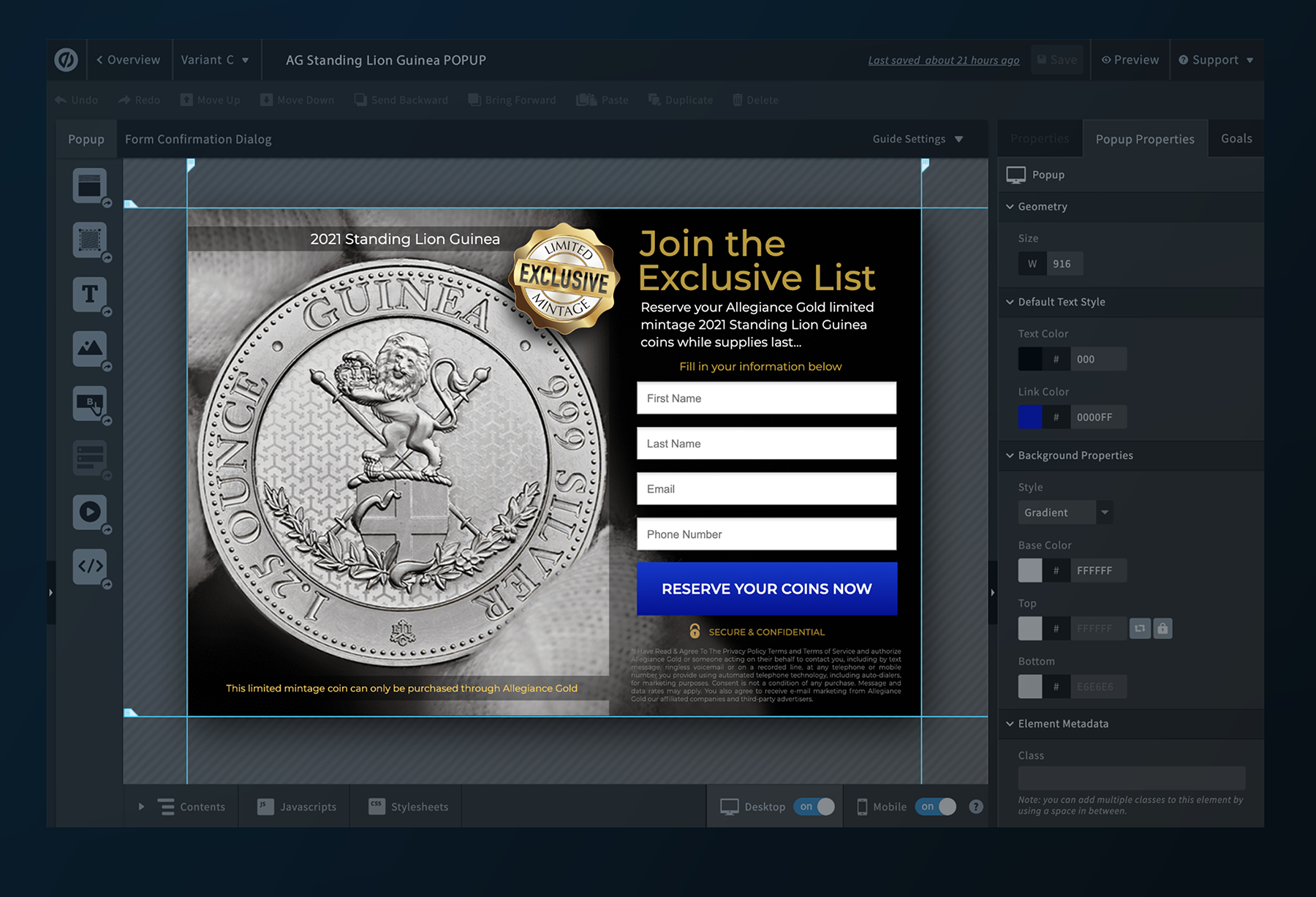Collapse the Geometry section

click(x=1010, y=207)
